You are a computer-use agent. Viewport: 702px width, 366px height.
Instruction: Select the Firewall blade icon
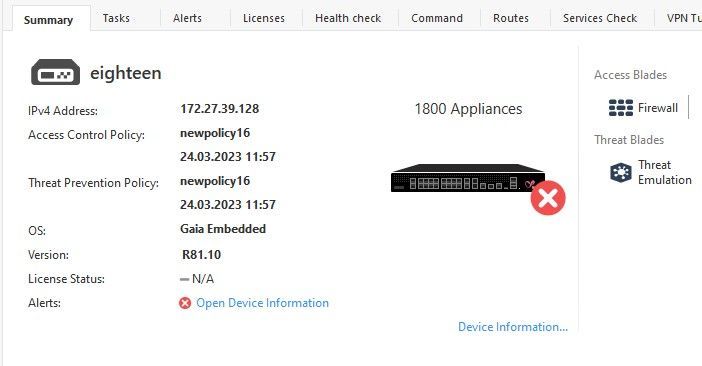(621, 108)
